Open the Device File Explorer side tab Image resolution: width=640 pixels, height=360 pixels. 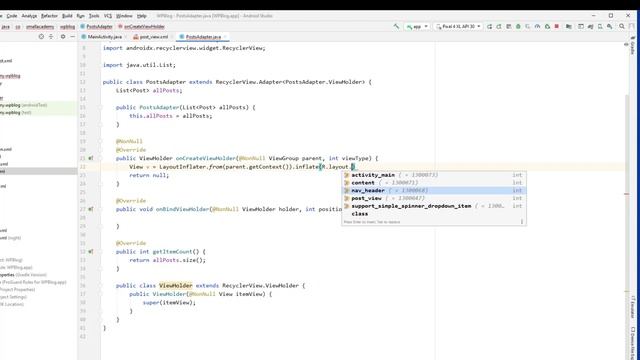(633, 343)
